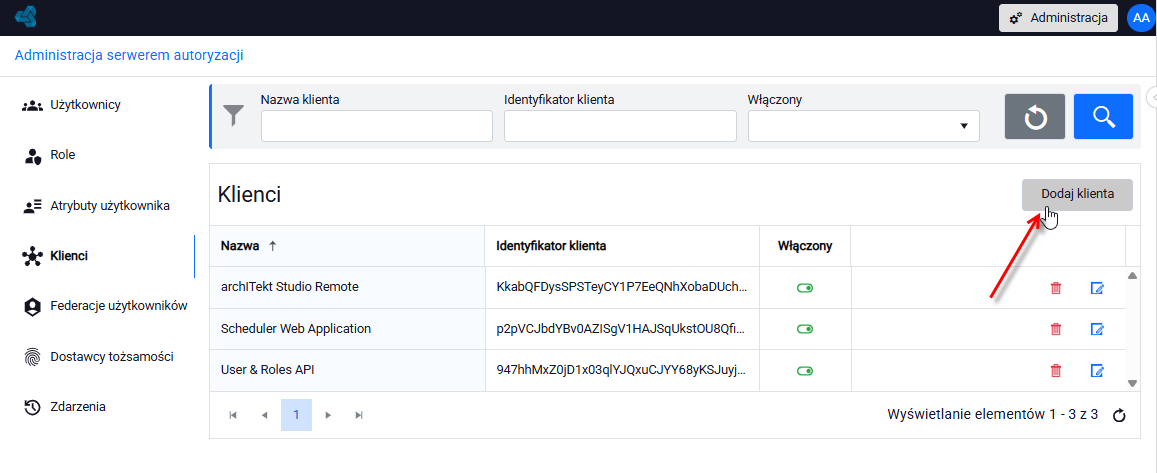Focus the Identyfikator klienta filter field
This screenshot has width=1157, height=473.
(620, 126)
